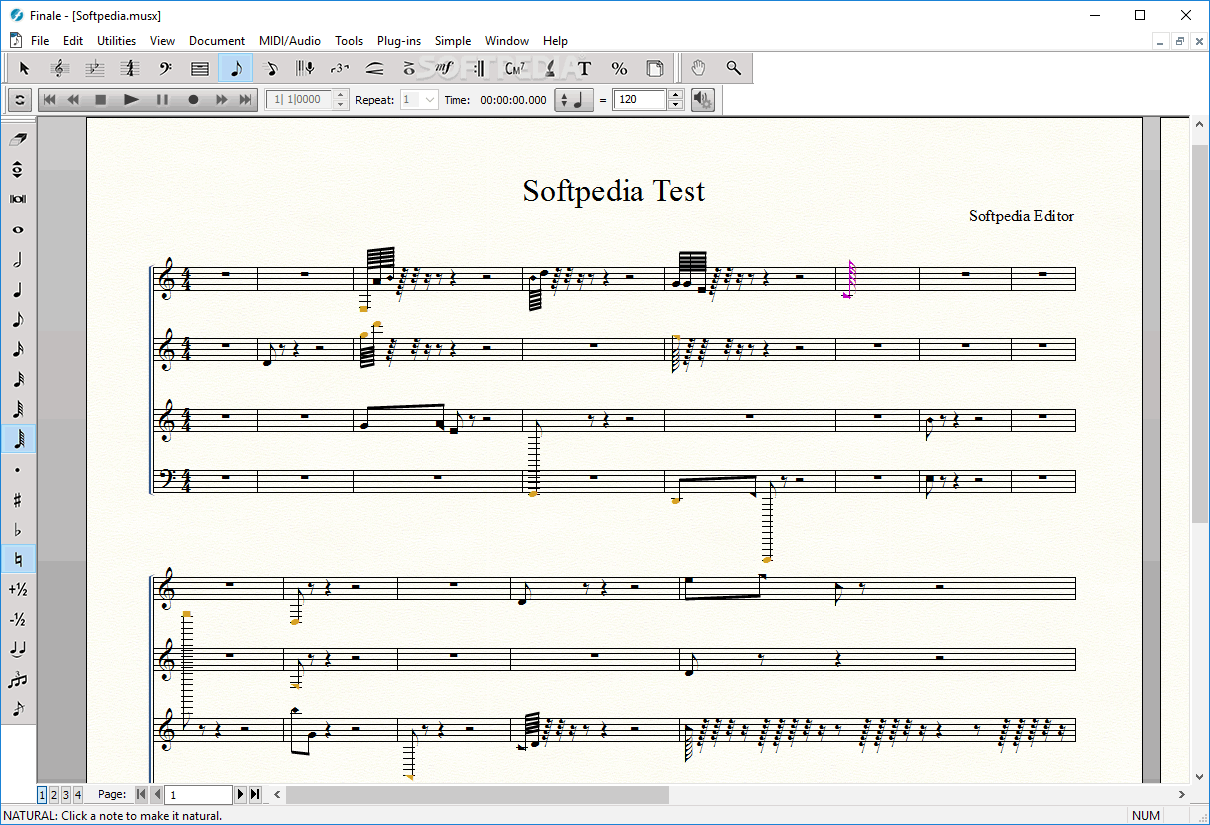Choose the Eraser in Simple Entry palette
Screen dimensions: 1210x825
(18, 140)
